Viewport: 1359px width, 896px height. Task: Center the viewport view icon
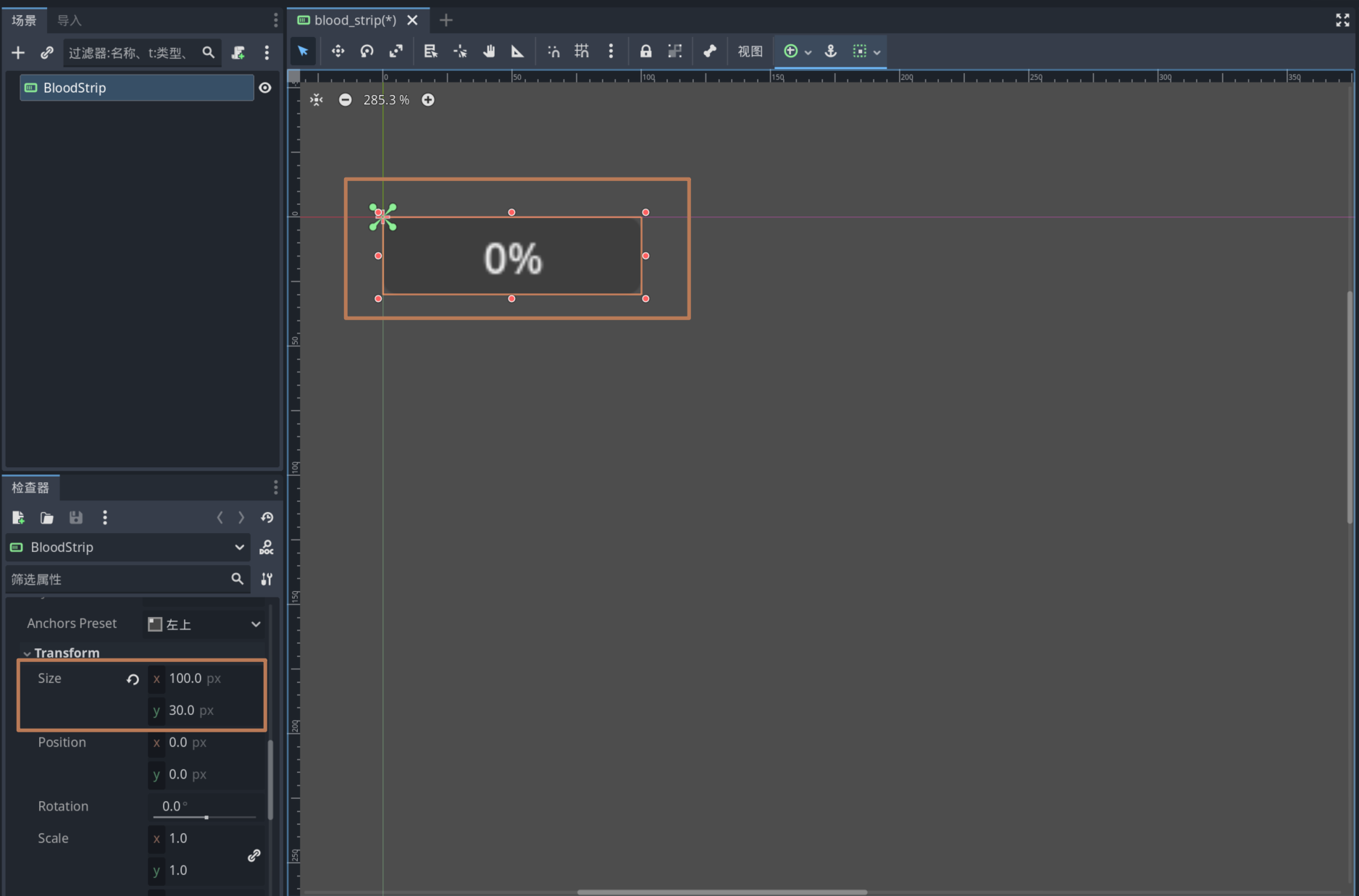317,100
